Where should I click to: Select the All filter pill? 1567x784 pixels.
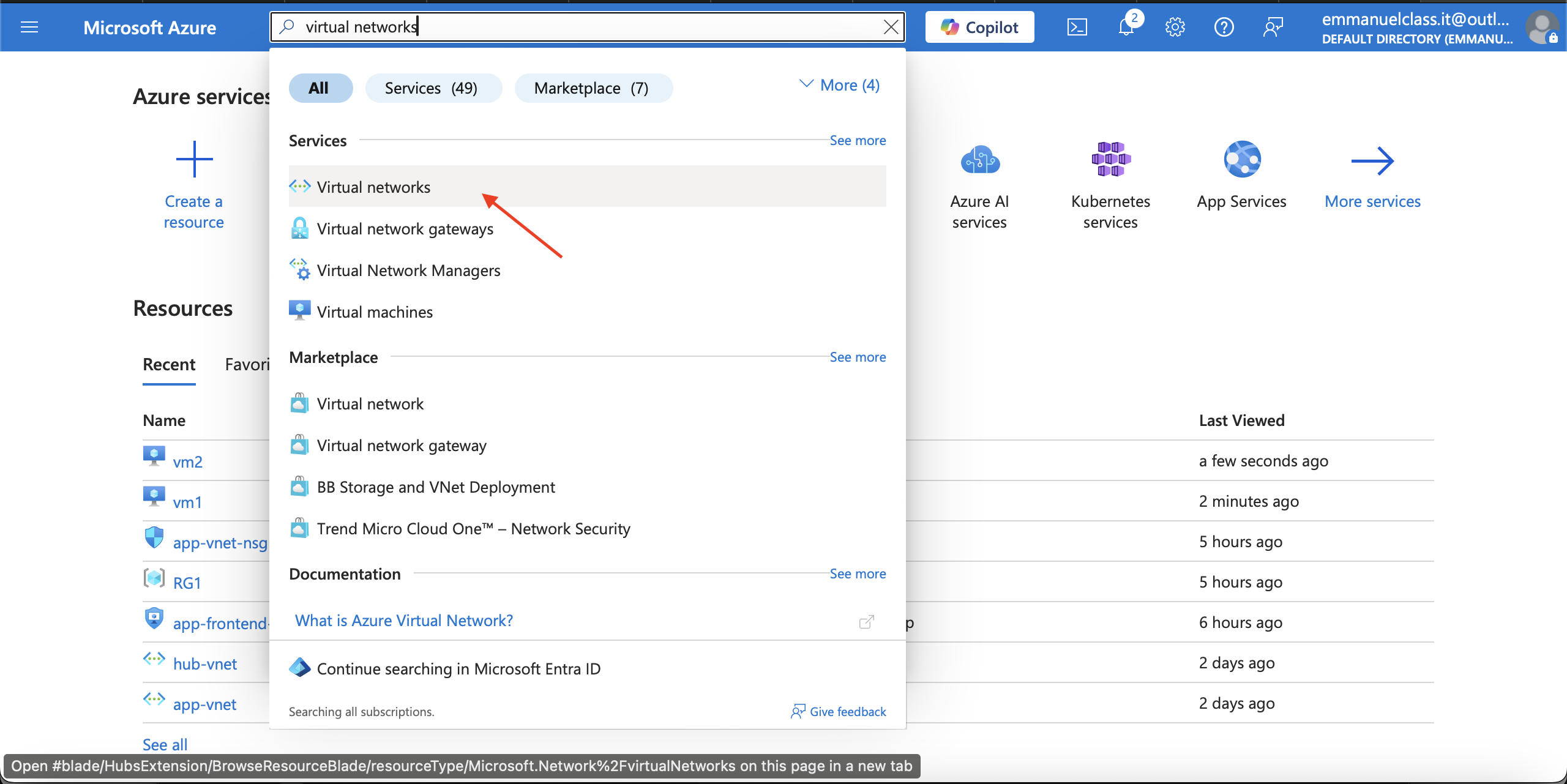point(320,88)
